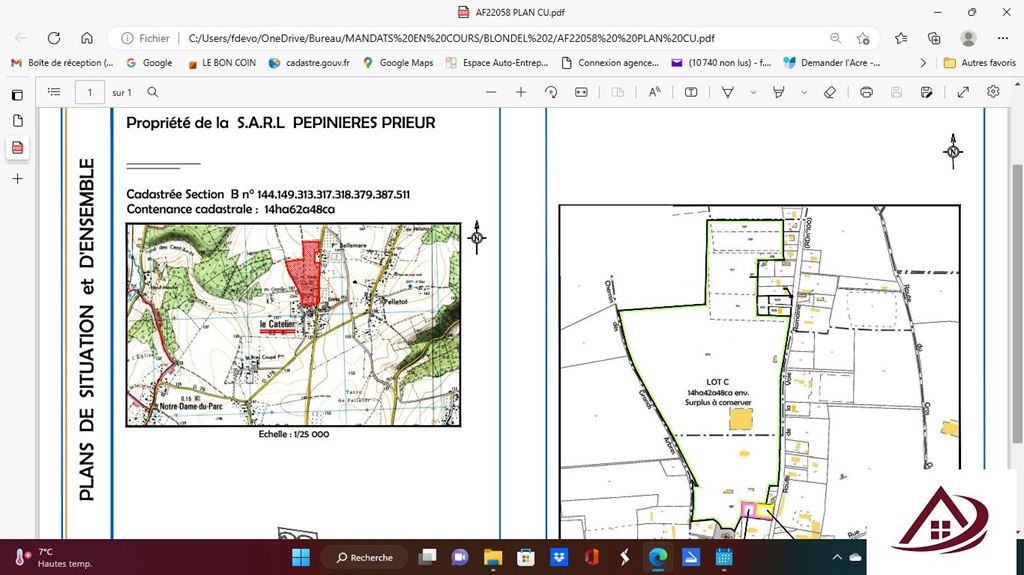
Task: Expand the Highlight options arrow
Action: tap(804, 92)
